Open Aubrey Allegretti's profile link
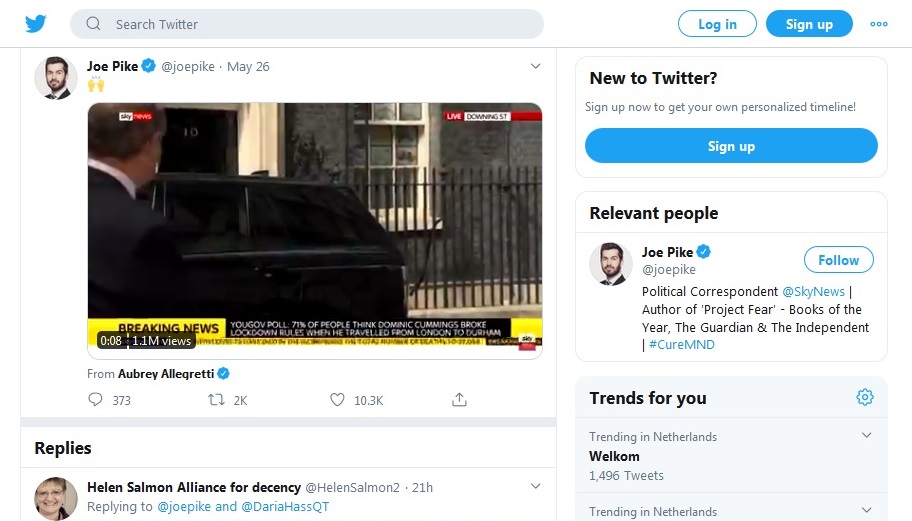The height and width of the screenshot is (521, 912). (166, 373)
